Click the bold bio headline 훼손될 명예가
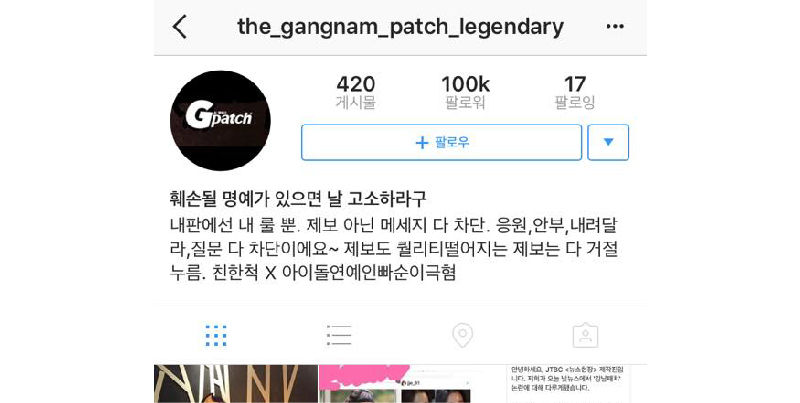The image size is (800, 403). tap(297, 199)
